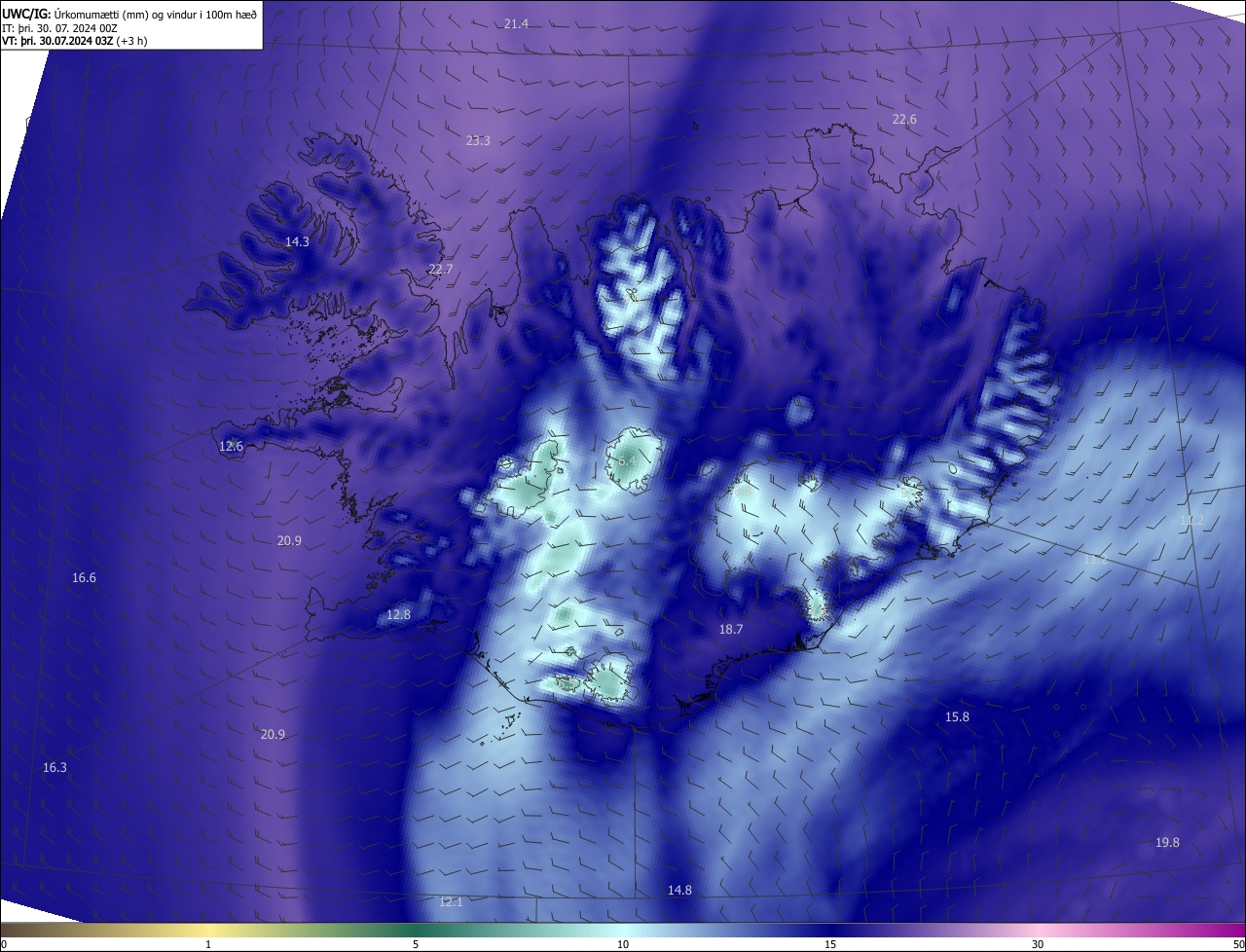Click the '30' tick on the color scale

pyautogui.click(x=1038, y=944)
